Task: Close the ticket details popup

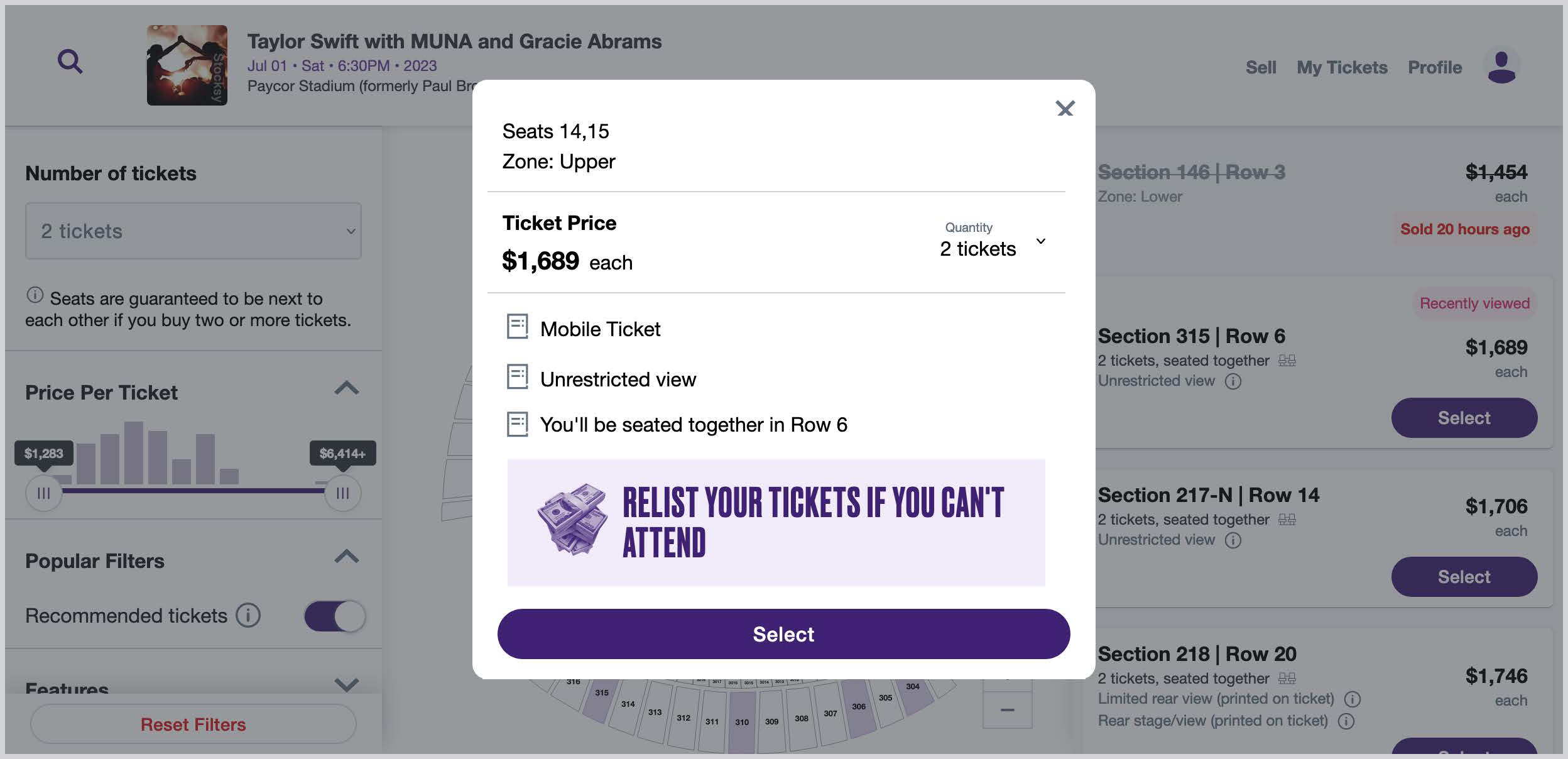Action: pyautogui.click(x=1065, y=109)
